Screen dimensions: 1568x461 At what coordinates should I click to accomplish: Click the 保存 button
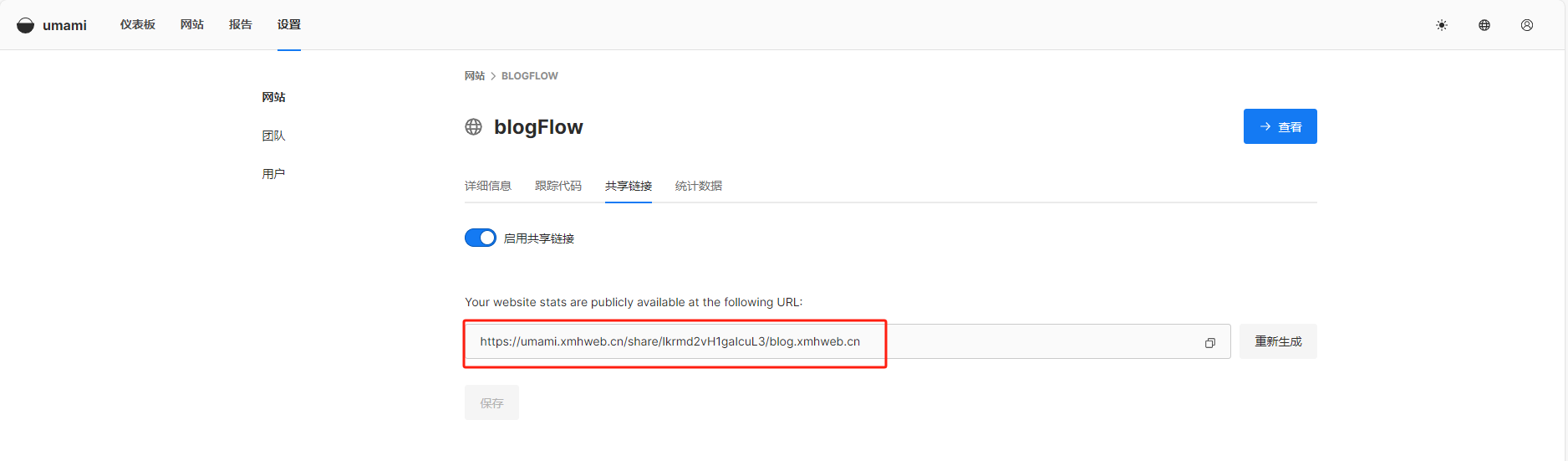pos(491,402)
